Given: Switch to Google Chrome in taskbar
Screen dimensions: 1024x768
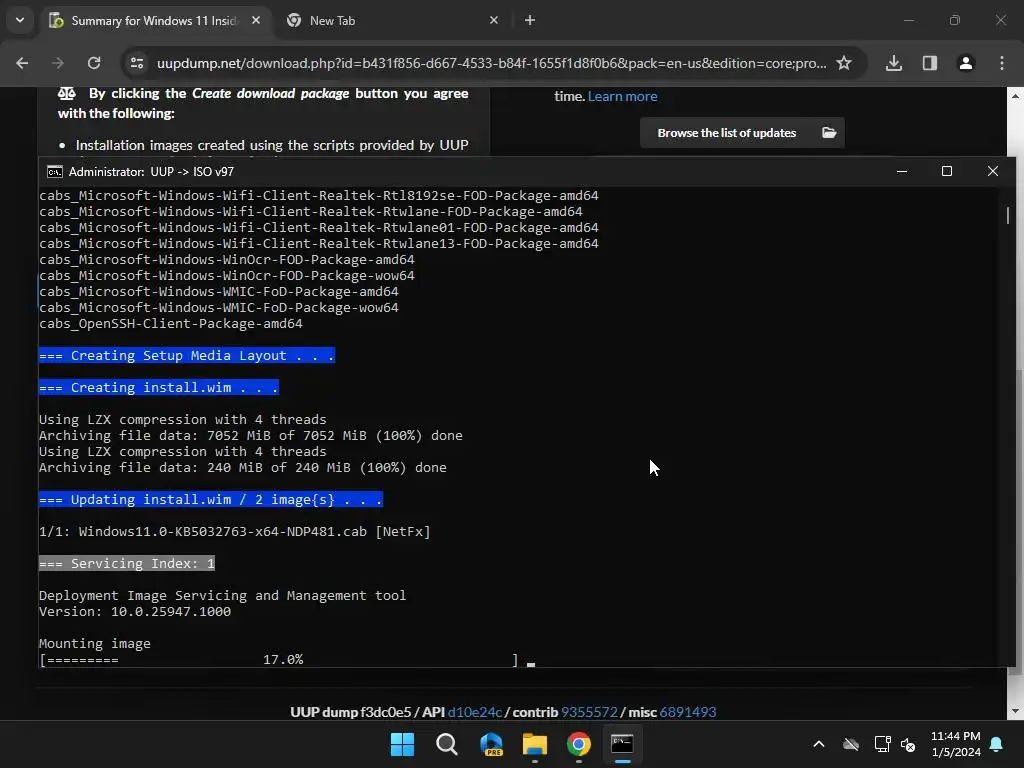Looking at the screenshot, I should point(579,744).
